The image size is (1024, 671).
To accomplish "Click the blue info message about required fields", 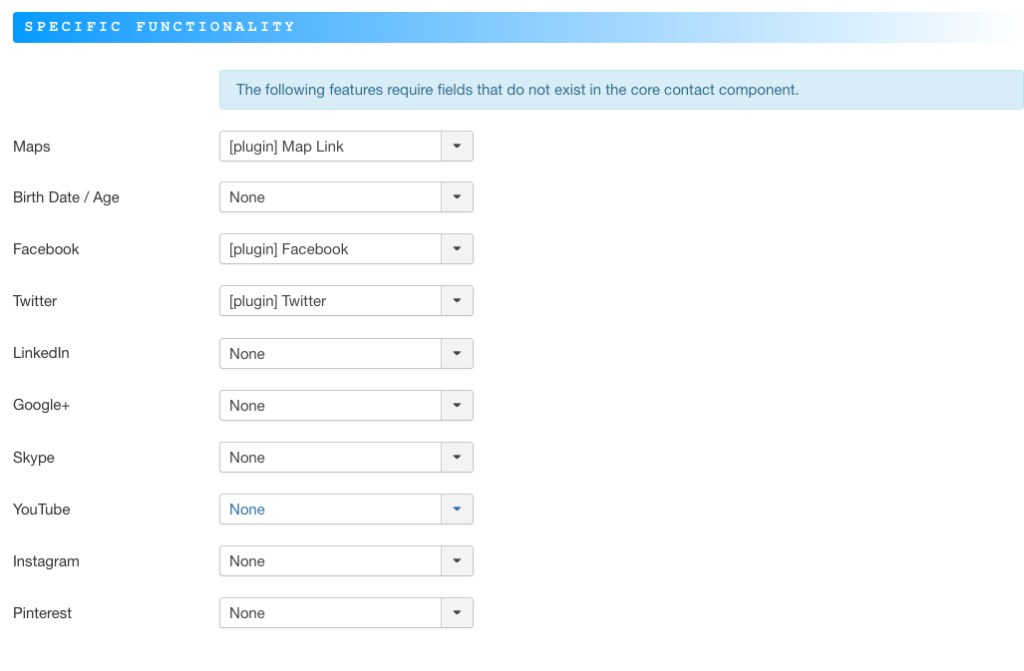I will pyautogui.click(x=620, y=90).
